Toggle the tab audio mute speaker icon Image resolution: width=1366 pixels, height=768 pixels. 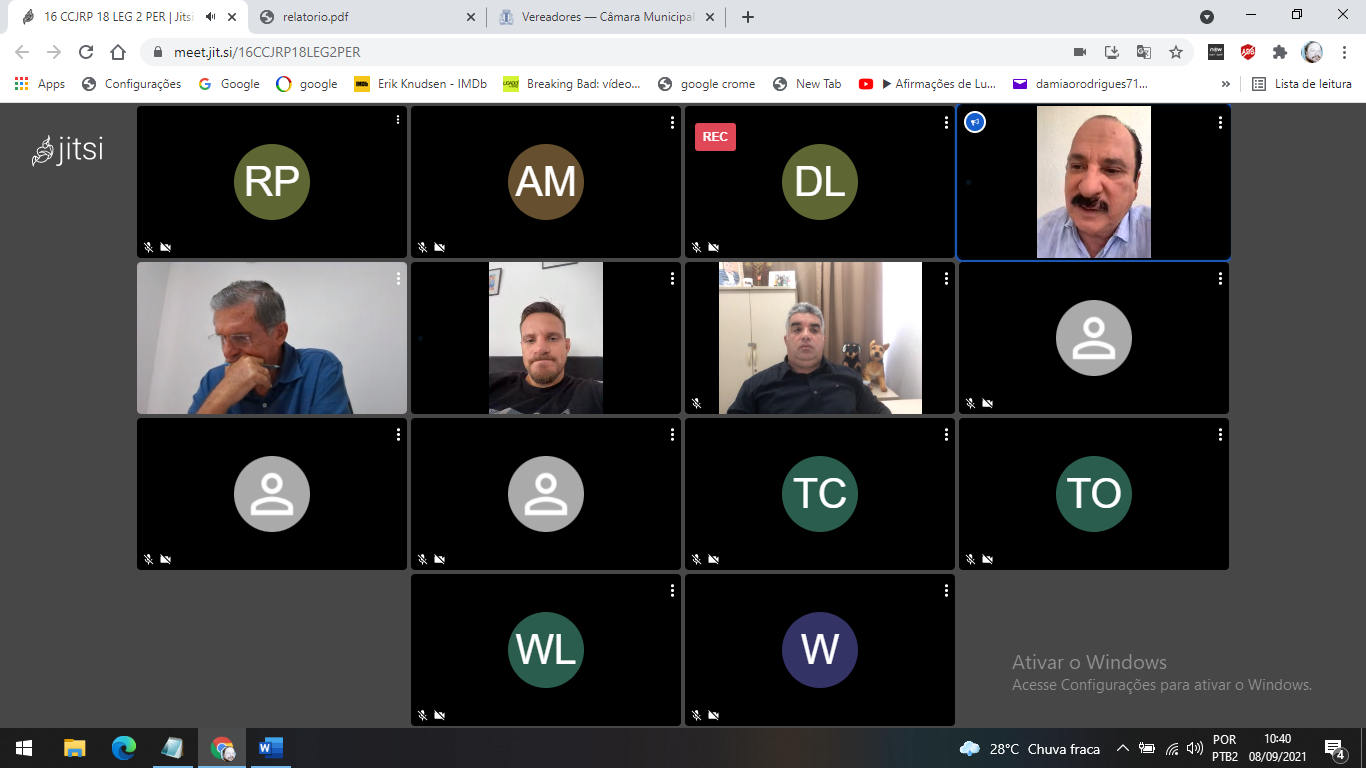211,17
